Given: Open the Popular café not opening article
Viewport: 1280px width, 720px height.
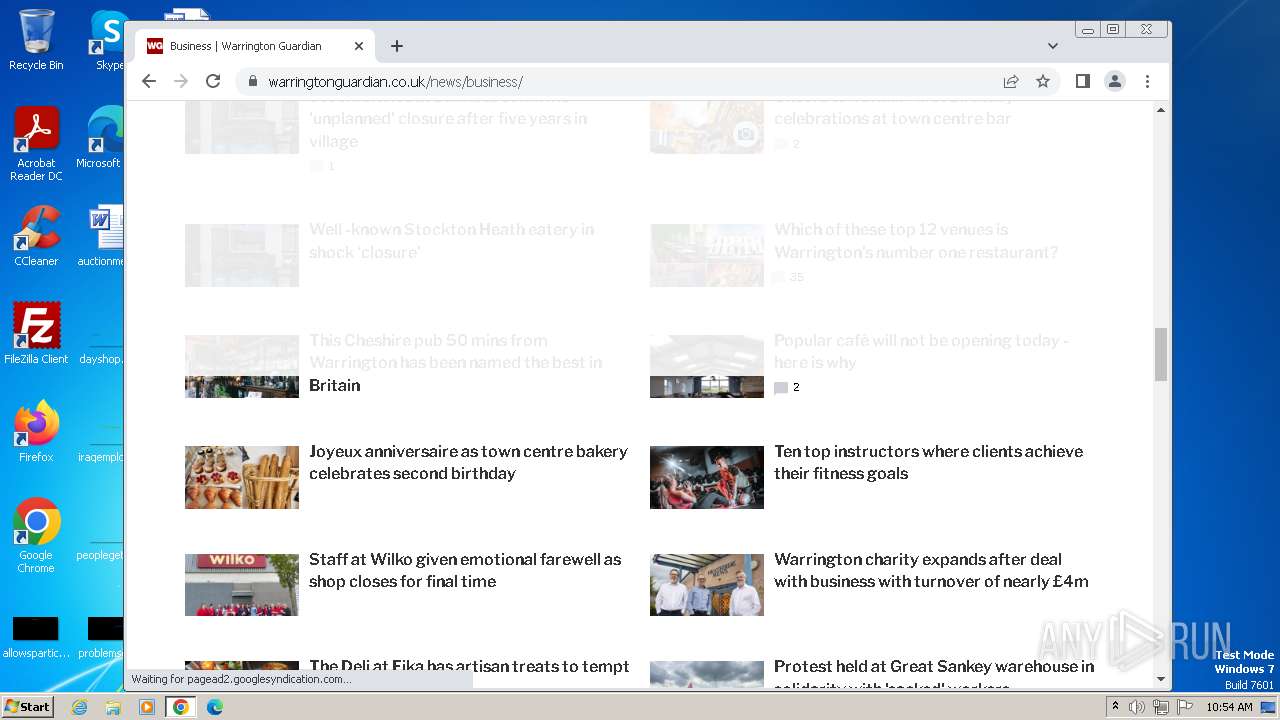Looking at the screenshot, I should coord(921,351).
